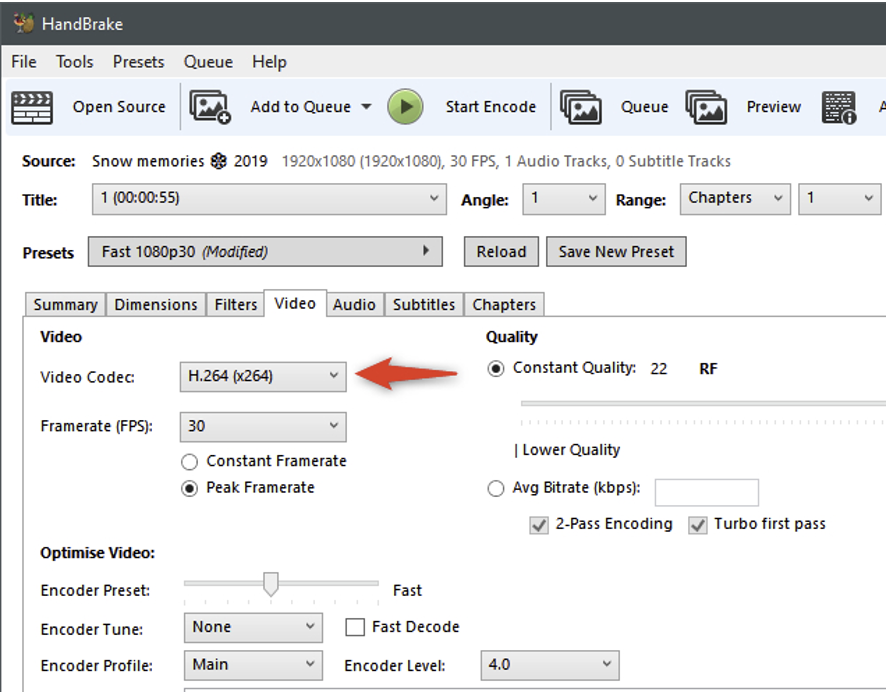
Task: Open the Tools menu
Action: point(75,62)
